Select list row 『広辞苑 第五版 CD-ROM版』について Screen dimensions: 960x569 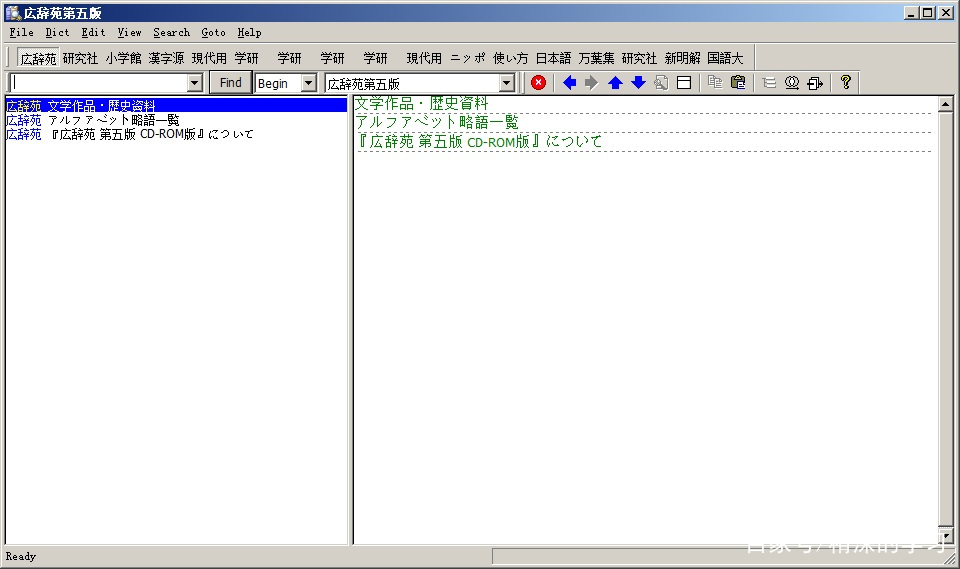tap(176, 134)
